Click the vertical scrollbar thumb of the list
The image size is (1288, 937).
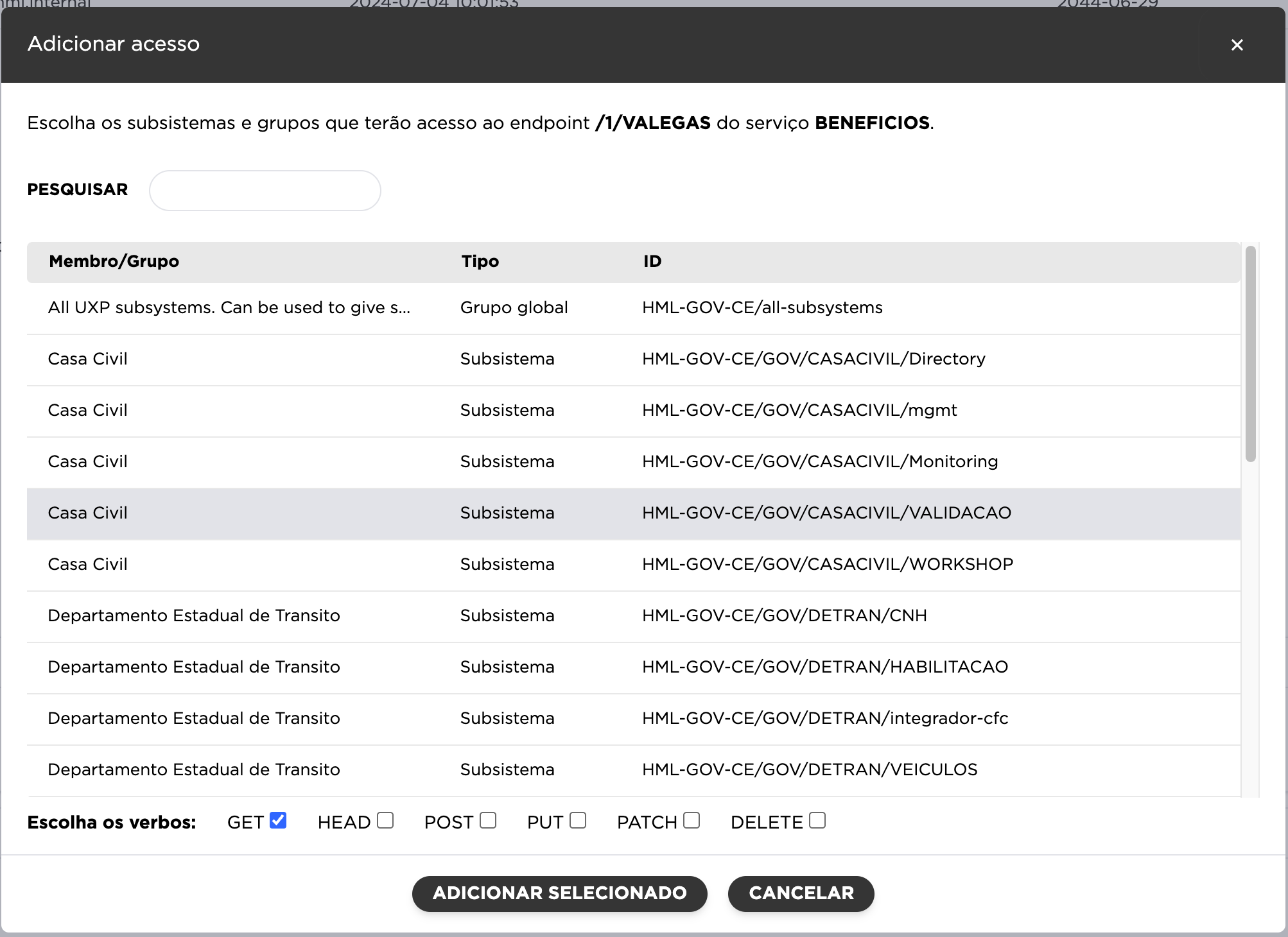pos(1250,353)
